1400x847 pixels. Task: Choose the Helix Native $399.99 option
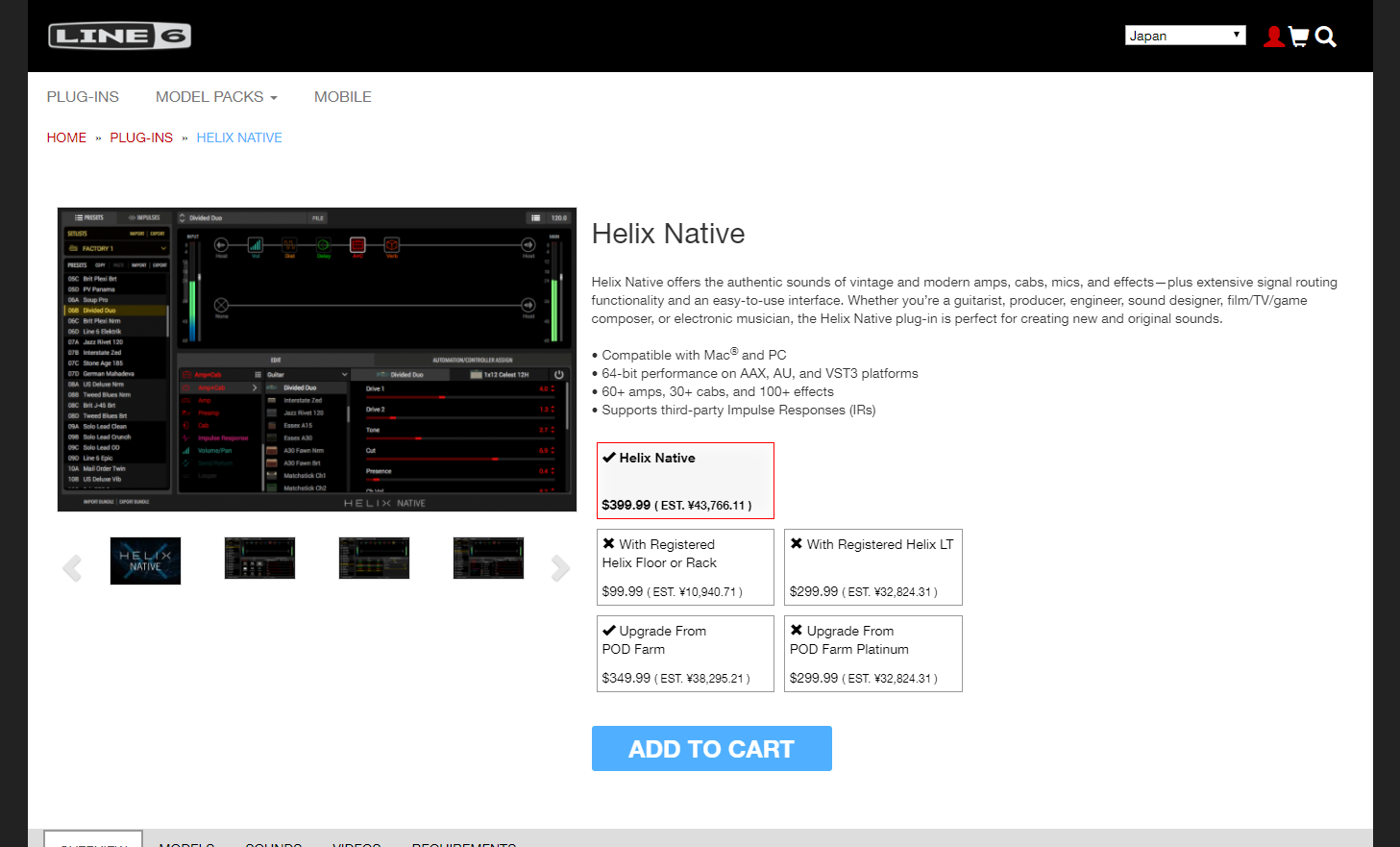point(685,481)
